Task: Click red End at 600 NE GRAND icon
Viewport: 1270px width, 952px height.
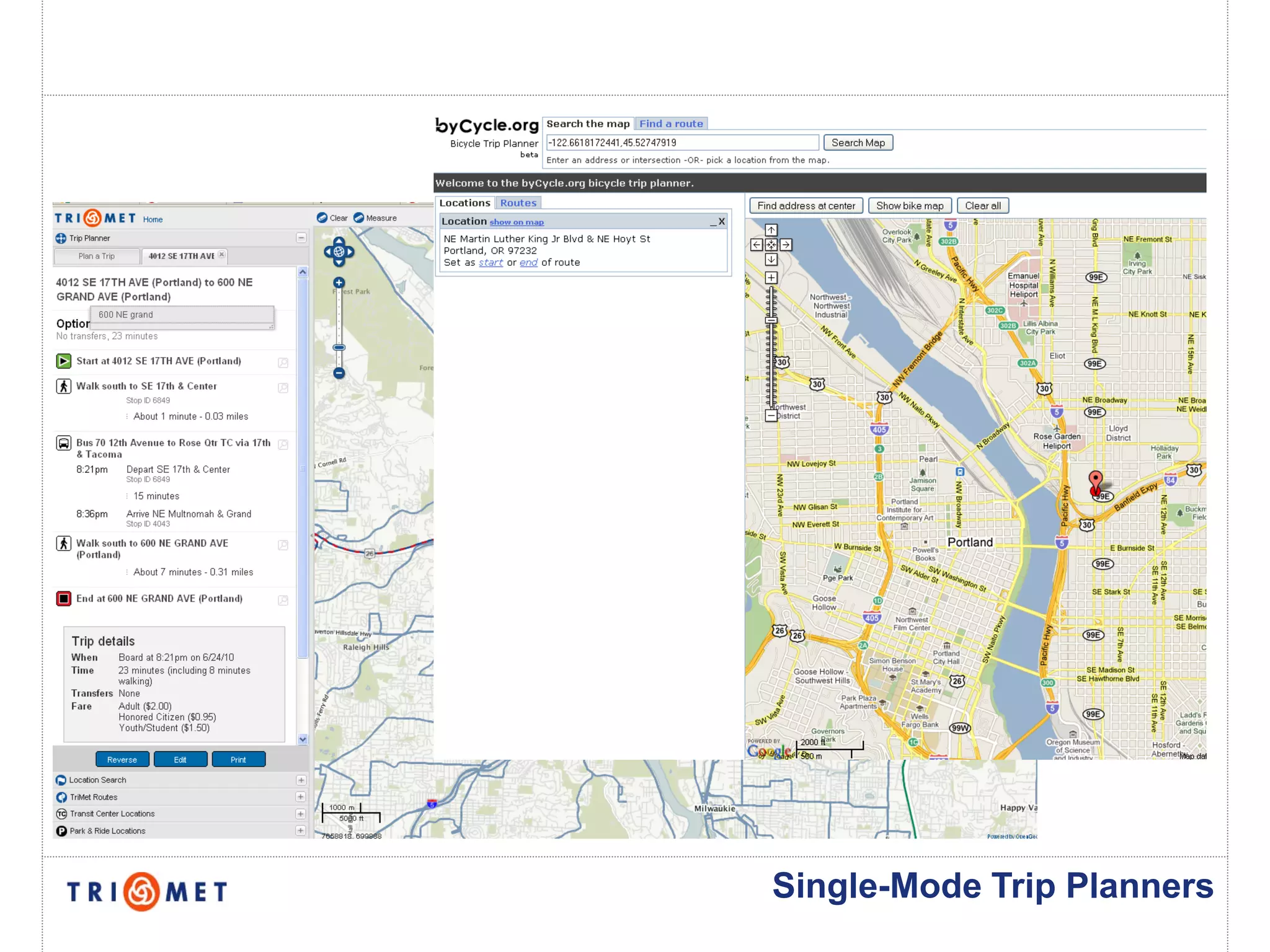Action: click(x=63, y=599)
